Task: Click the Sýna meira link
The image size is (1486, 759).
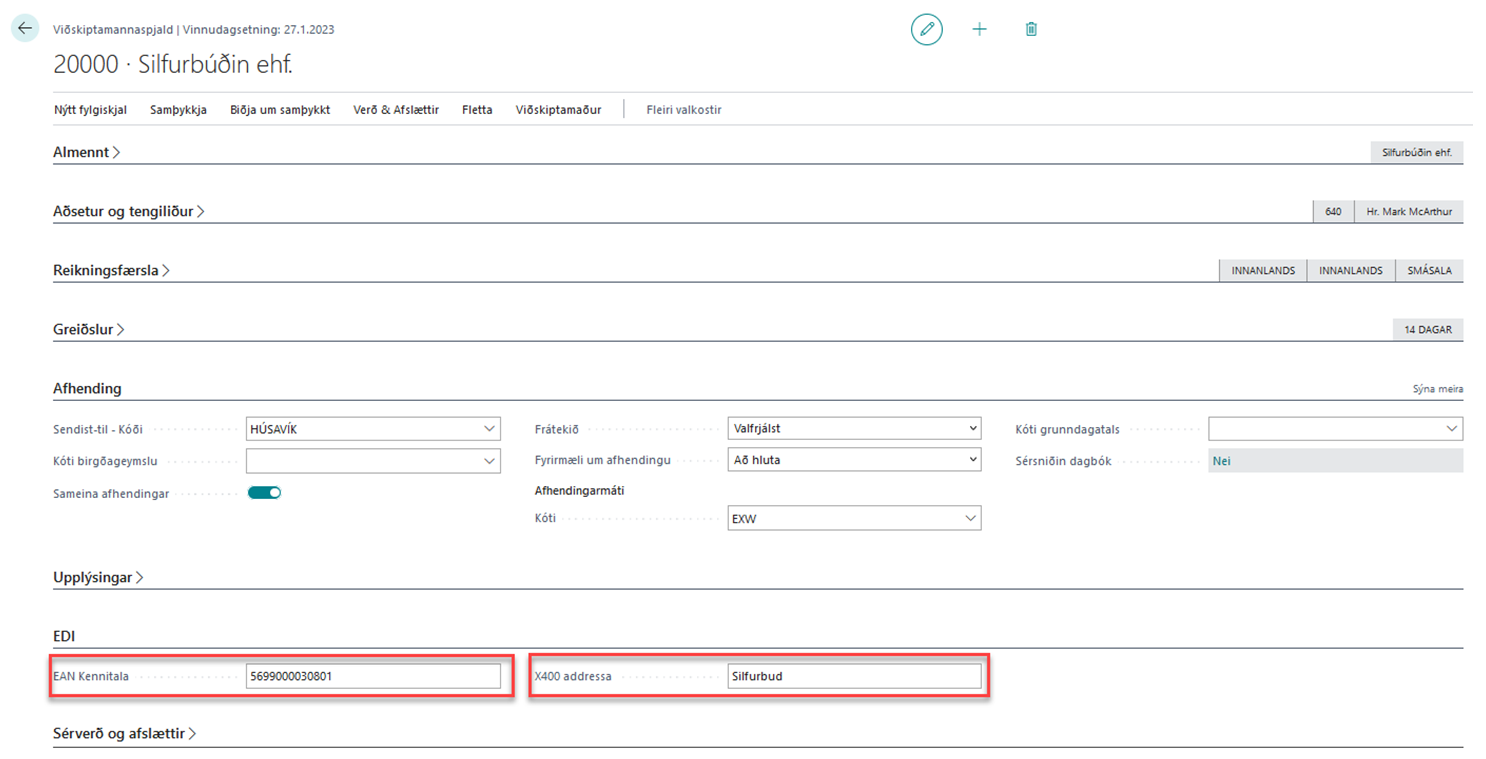Action: point(1437,389)
